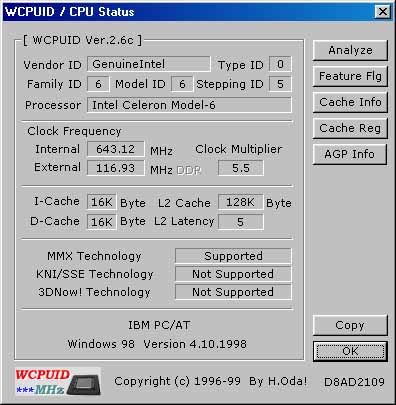
Task: Click the L2 Latency value field
Action: click(241, 222)
